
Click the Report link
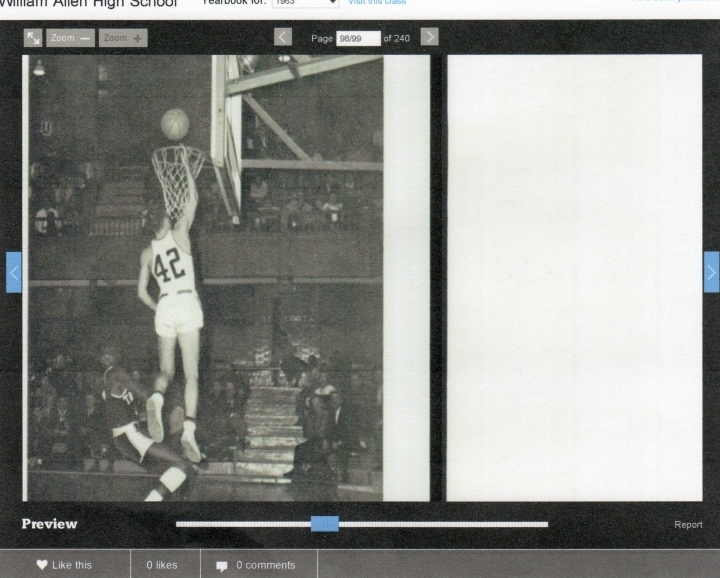688,524
